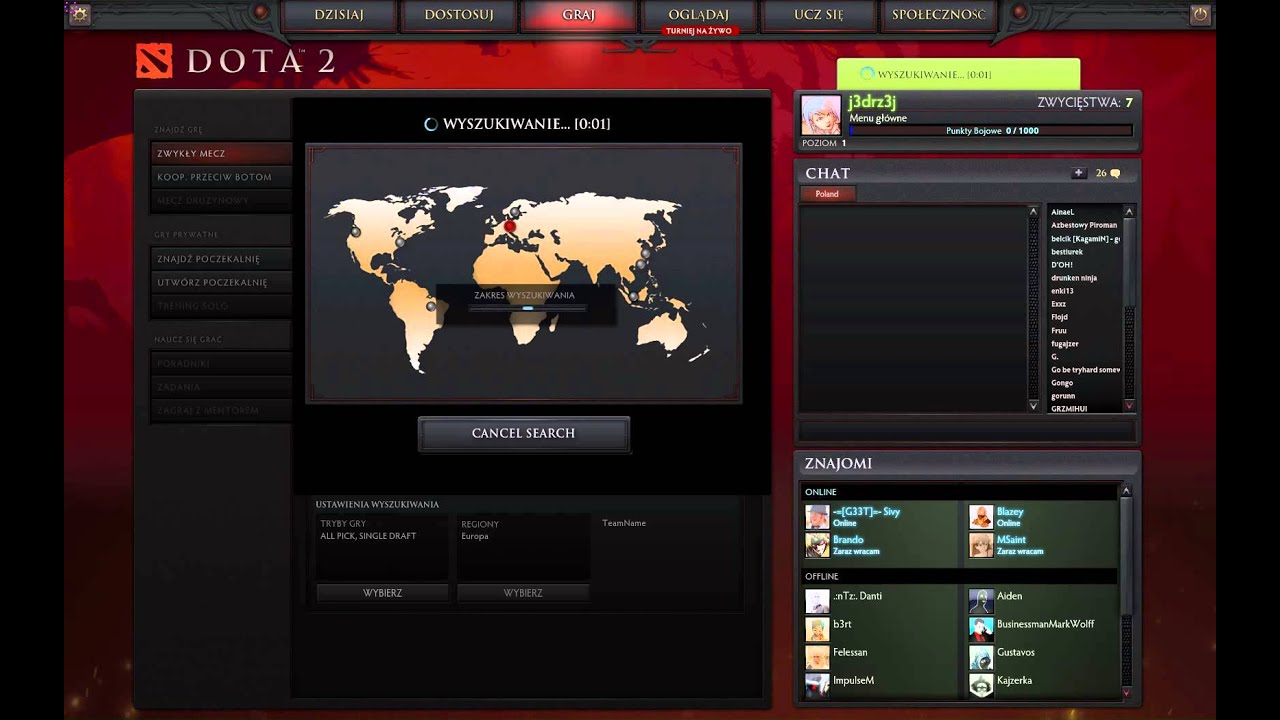This screenshot has width=1280, height=720.
Task: Click the Dota 2 logo emblem
Action: coord(154,62)
